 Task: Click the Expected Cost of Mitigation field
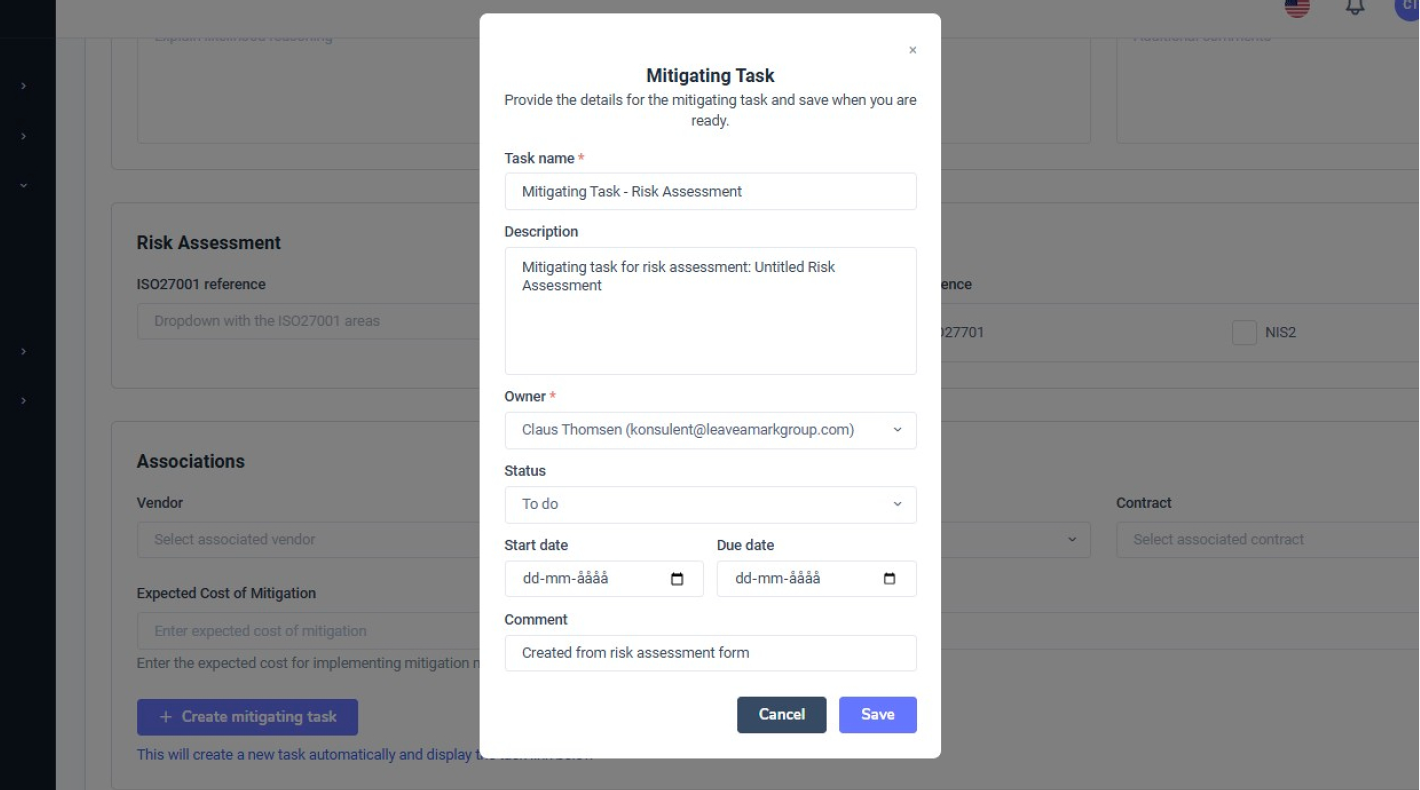[300, 630]
